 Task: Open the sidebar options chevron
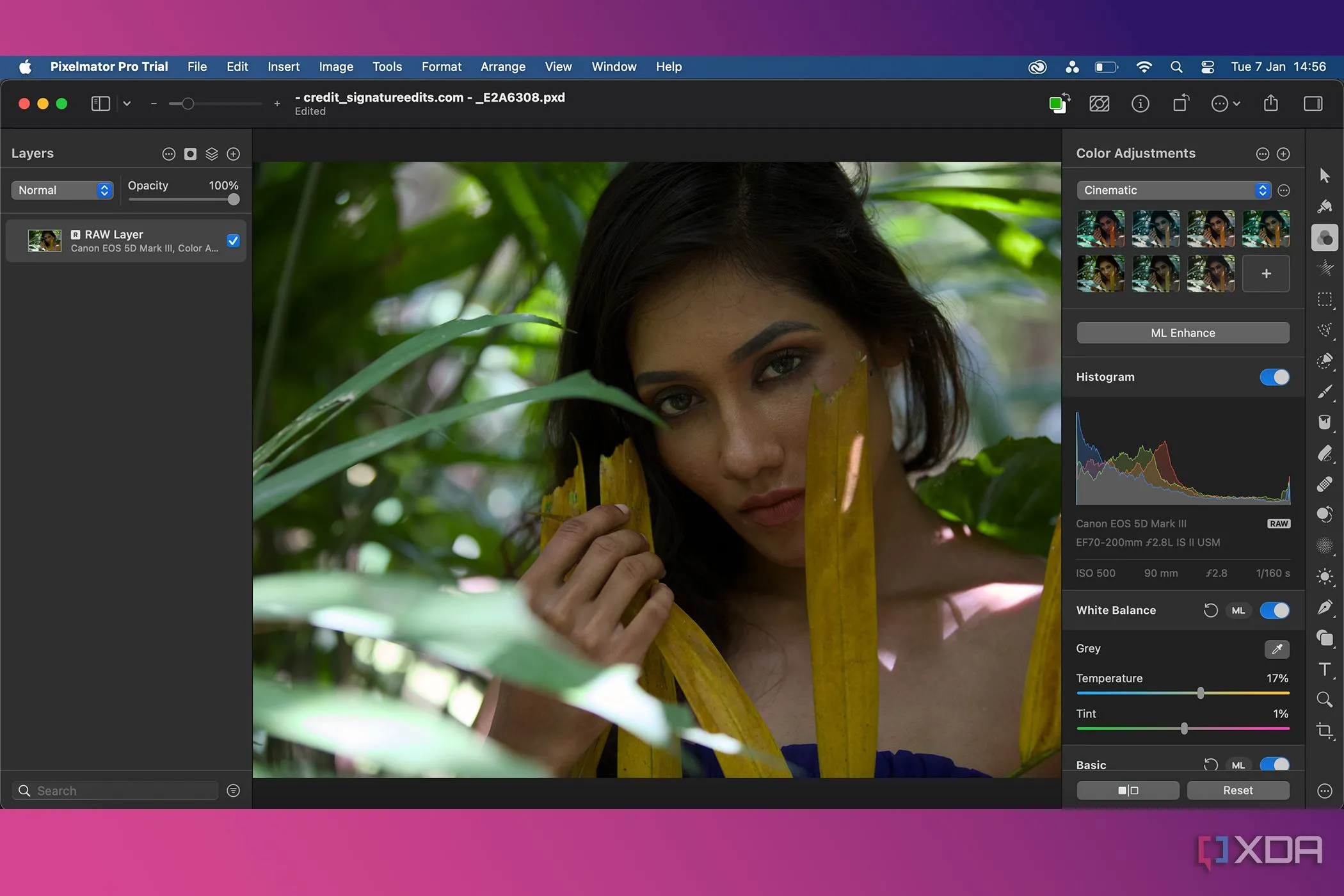127,104
